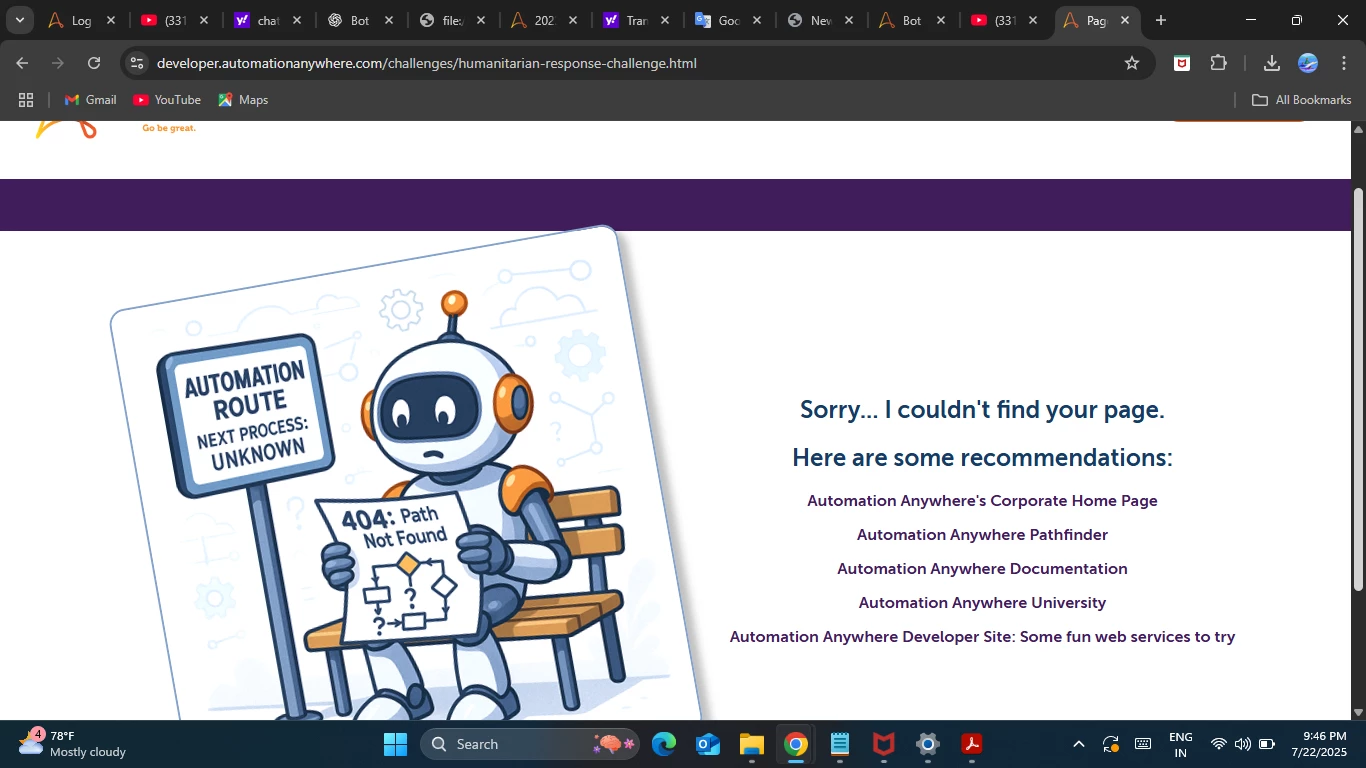This screenshot has height=768, width=1366.
Task: Switch to the "file/" tab
Action: (x=450, y=20)
